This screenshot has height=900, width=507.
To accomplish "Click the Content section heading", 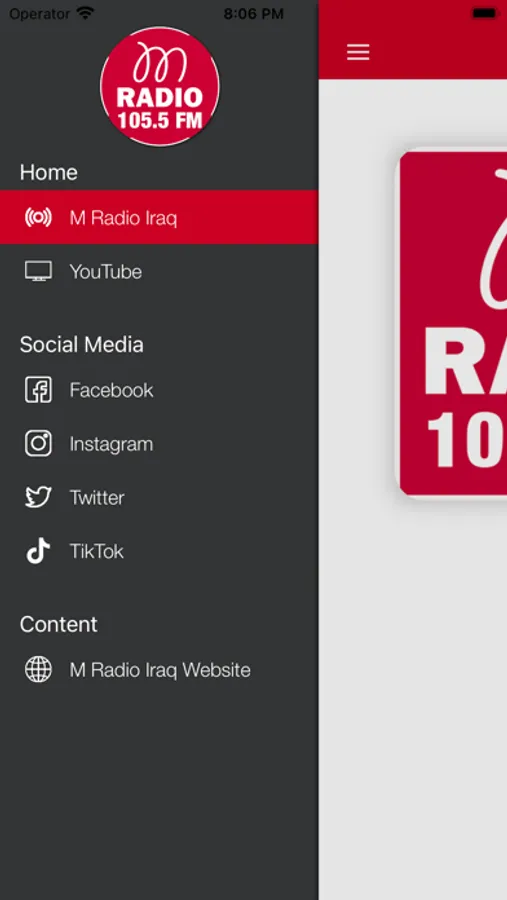I will pos(59,624).
